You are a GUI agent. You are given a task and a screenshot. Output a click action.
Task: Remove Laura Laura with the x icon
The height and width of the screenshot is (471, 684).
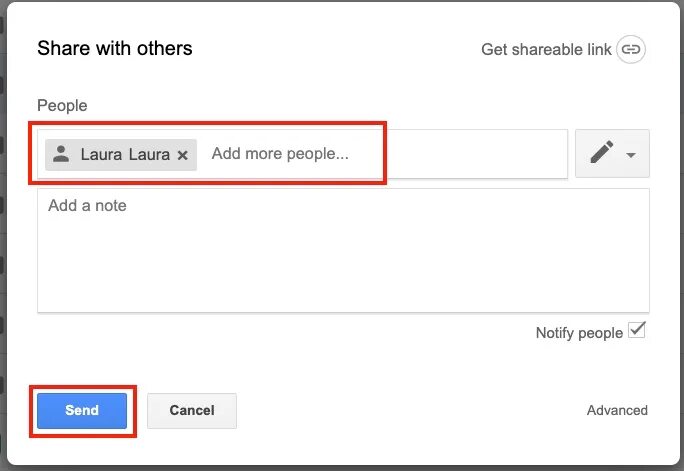182,155
